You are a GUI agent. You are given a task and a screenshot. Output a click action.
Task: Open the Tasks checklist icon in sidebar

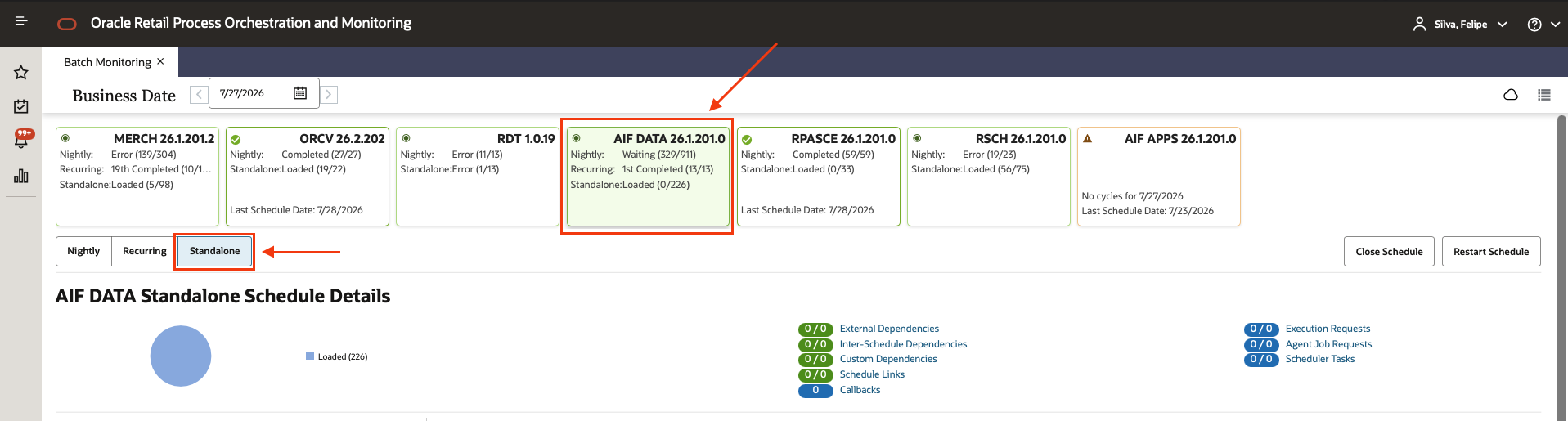pyautogui.click(x=21, y=105)
